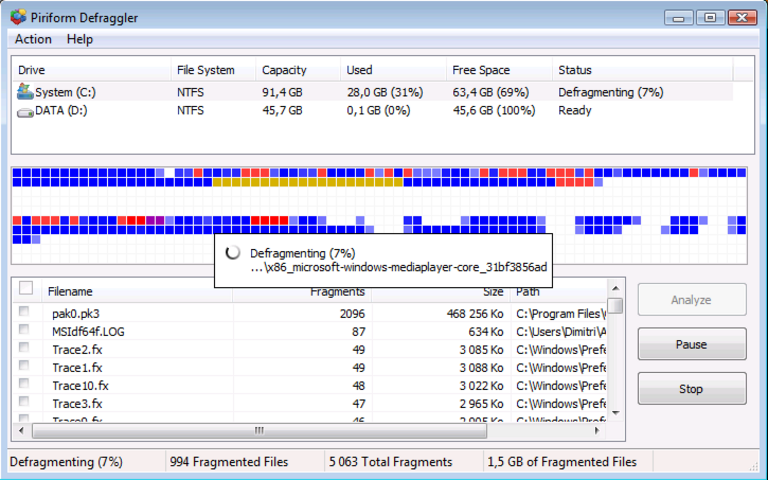Select the Trace3.fx file name
This screenshot has height=480, width=768.
[x=77, y=404]
